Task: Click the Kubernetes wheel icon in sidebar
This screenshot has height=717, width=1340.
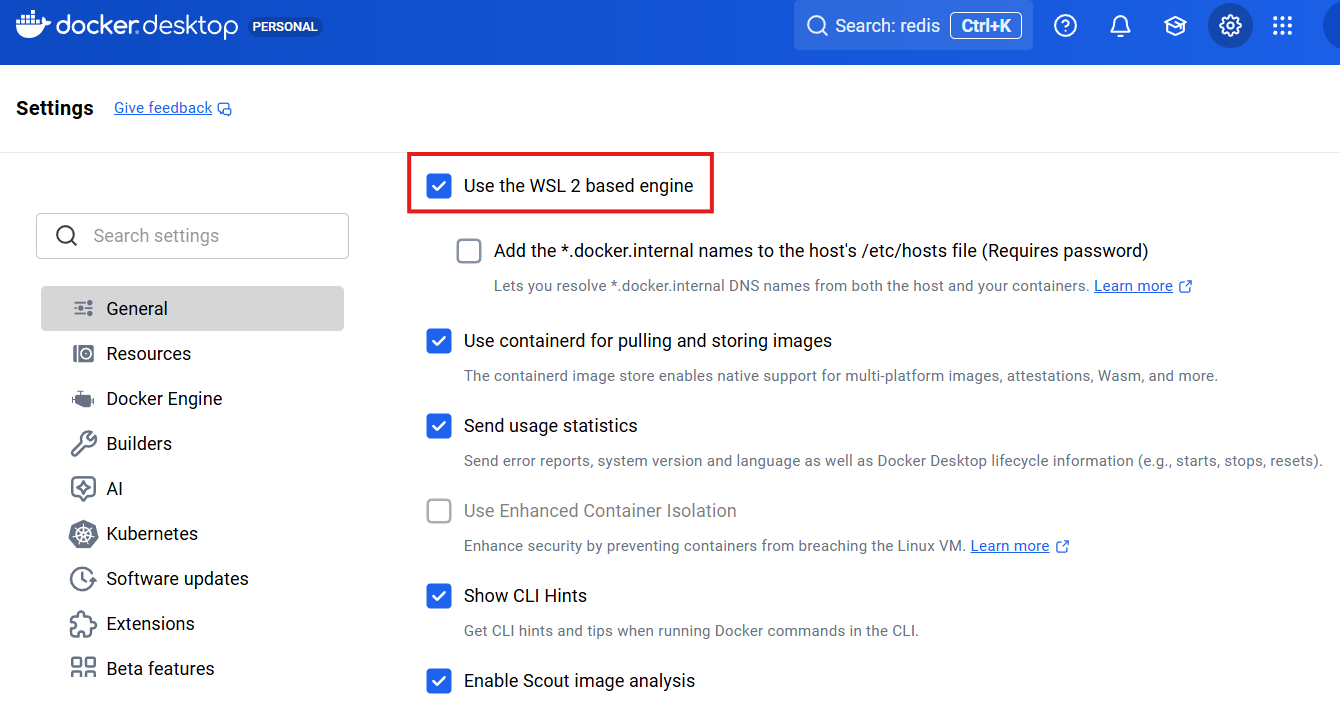Action: [x=83, y=534]
